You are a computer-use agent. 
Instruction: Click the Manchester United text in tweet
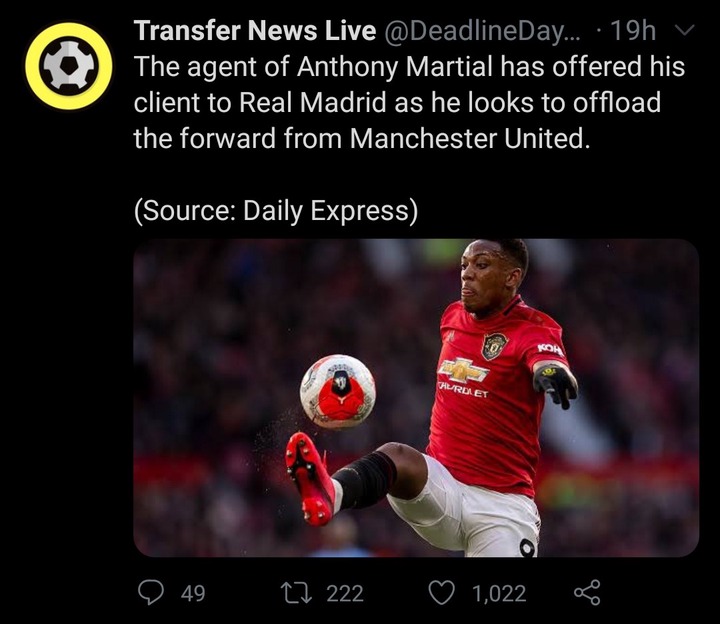(x=469, y=138)
